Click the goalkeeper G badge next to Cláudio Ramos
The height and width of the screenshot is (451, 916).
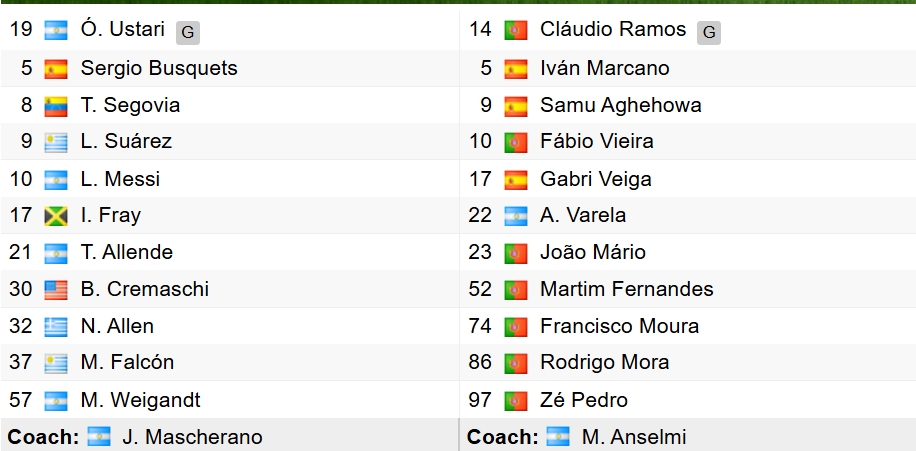tap(709, 32)
